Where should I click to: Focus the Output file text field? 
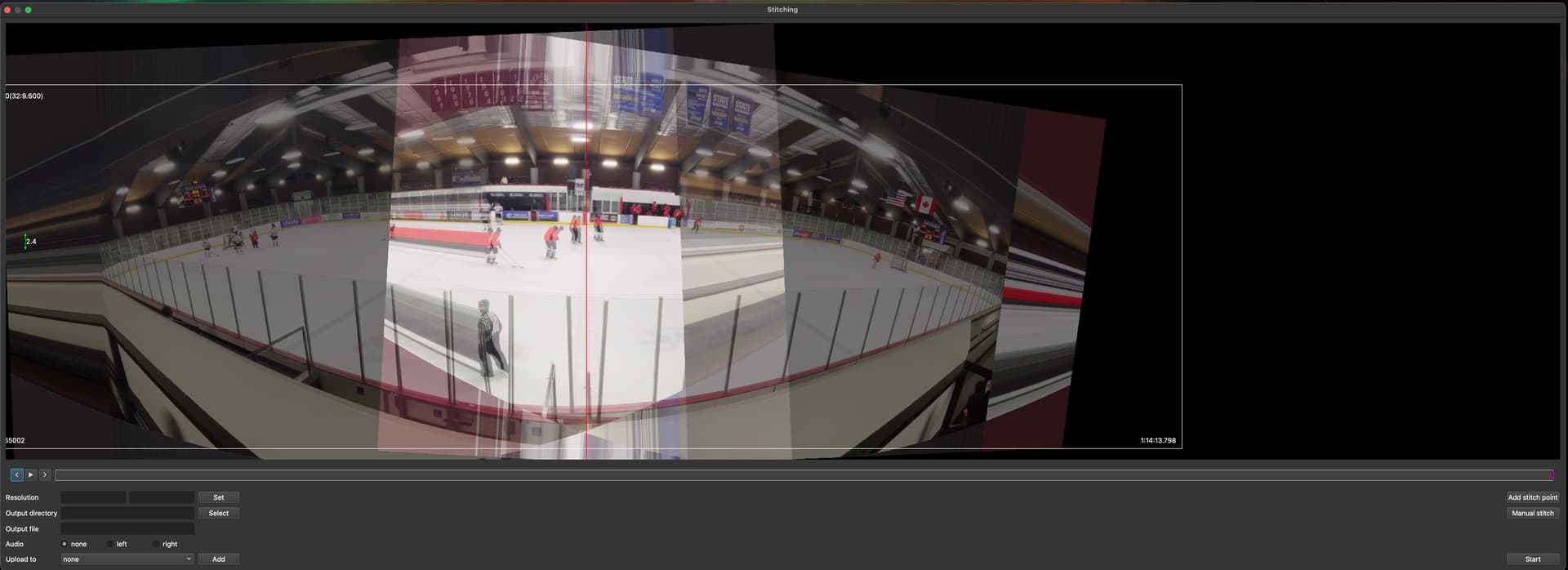127,528
